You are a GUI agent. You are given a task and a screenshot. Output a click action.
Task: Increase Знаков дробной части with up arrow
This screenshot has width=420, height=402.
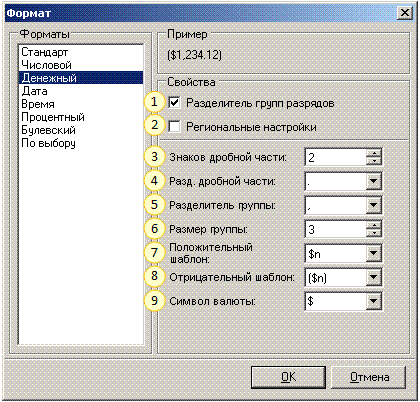(374, 153)
